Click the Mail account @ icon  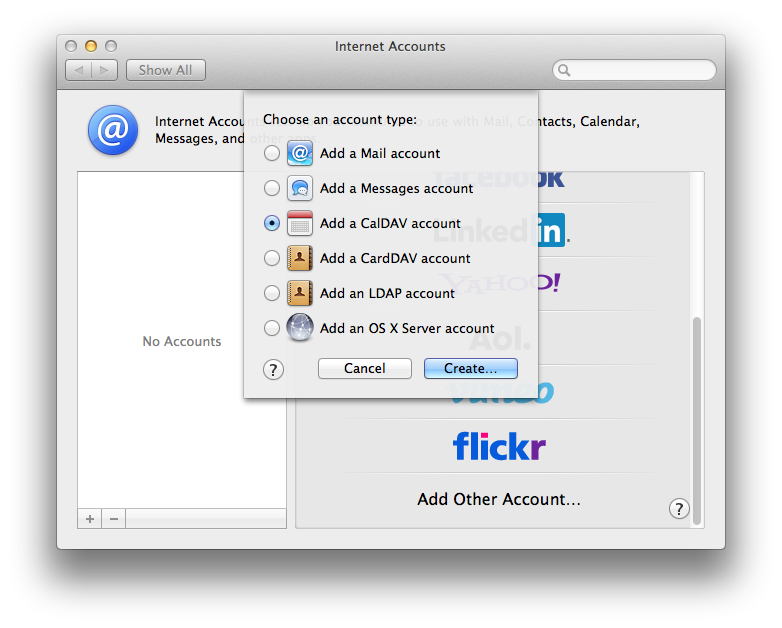click(x=300, y=153)
